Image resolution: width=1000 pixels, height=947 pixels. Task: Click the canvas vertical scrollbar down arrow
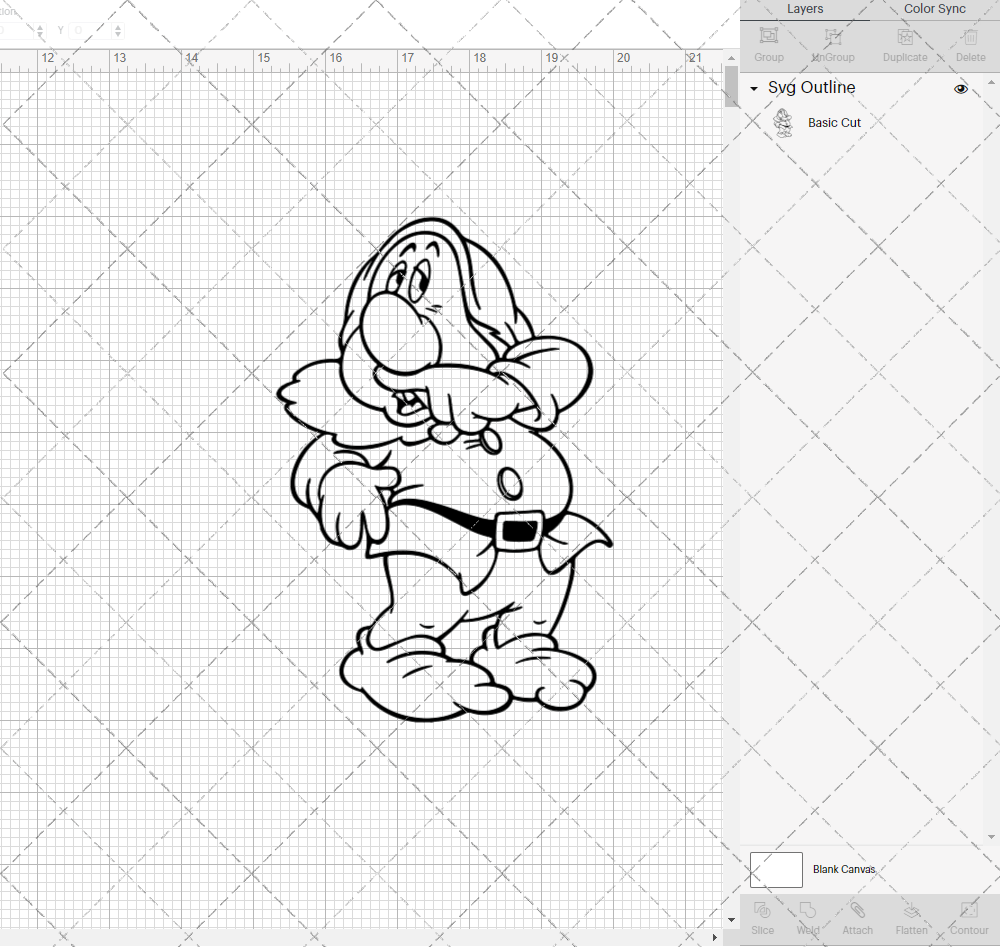coord(731,920)
